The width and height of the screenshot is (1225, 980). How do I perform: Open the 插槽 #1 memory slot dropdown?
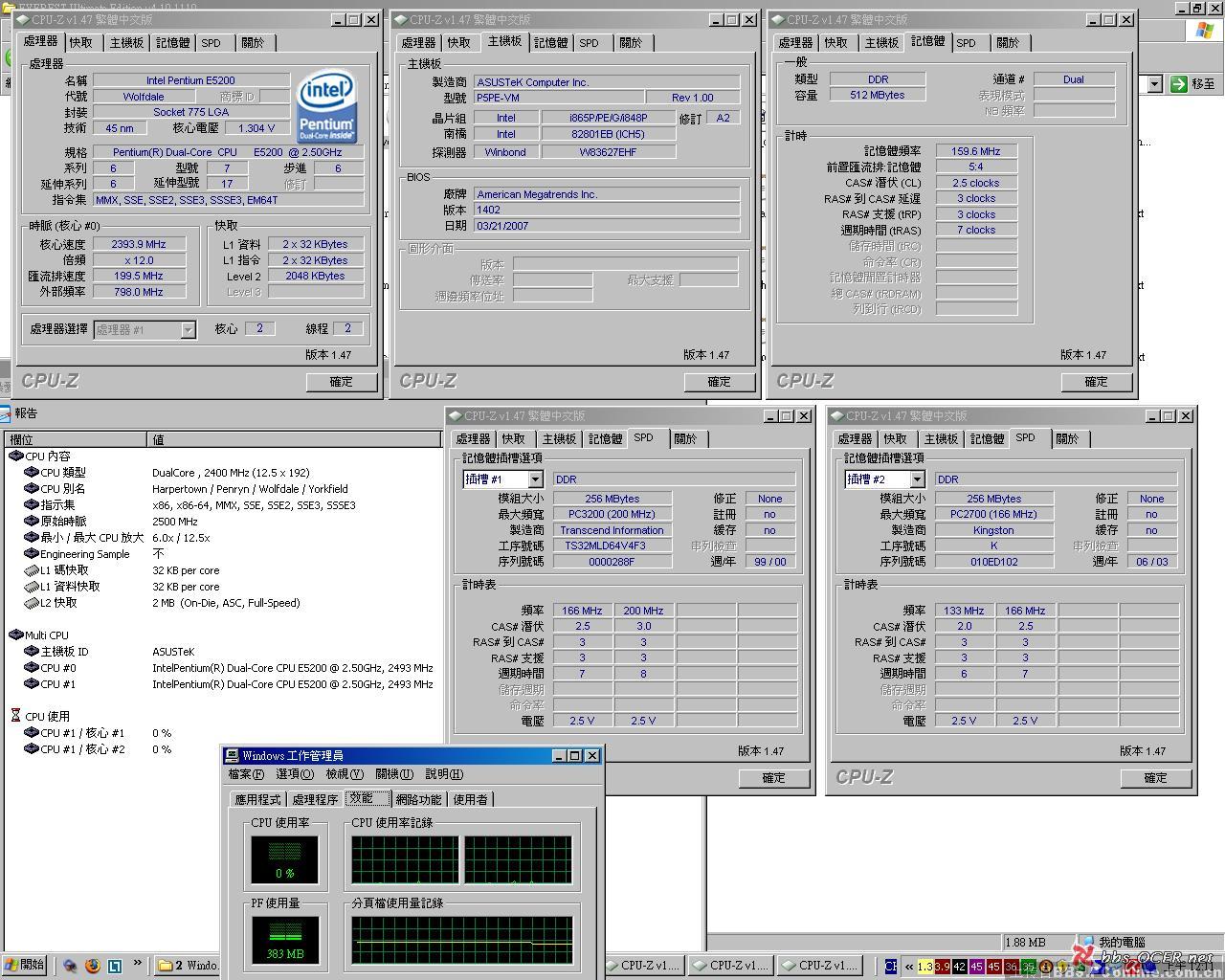click(x=535, y=479)
